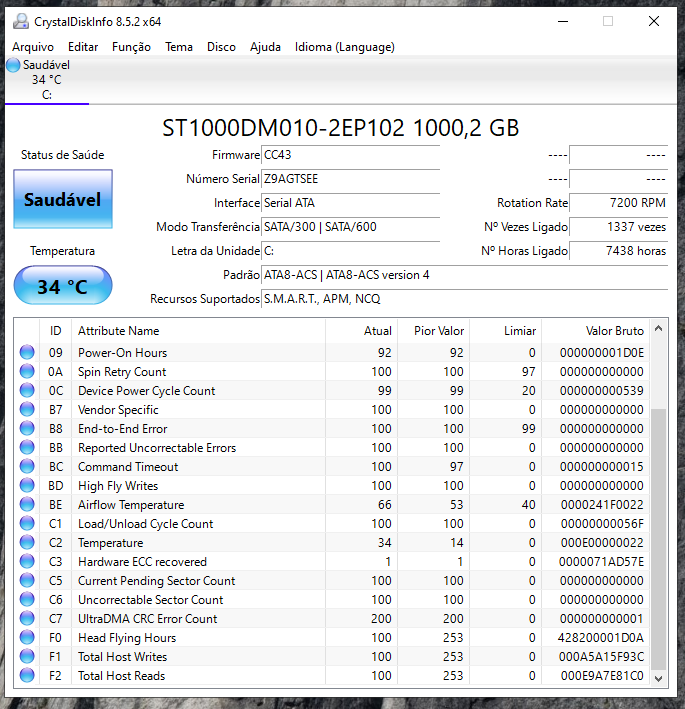Click the Padrão field showing ATA8-ACS
This screenshot has height=709, width=685.
(x=464, y=275)
